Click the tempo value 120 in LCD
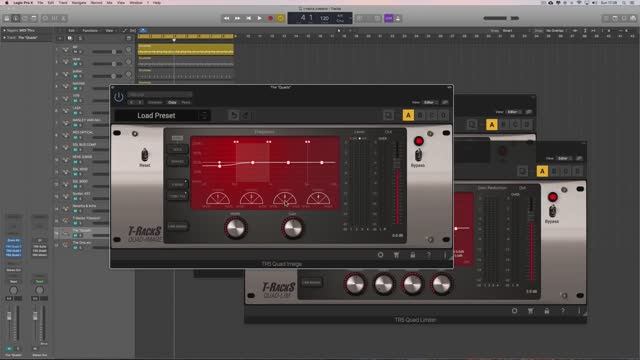 tap(324, 18)
